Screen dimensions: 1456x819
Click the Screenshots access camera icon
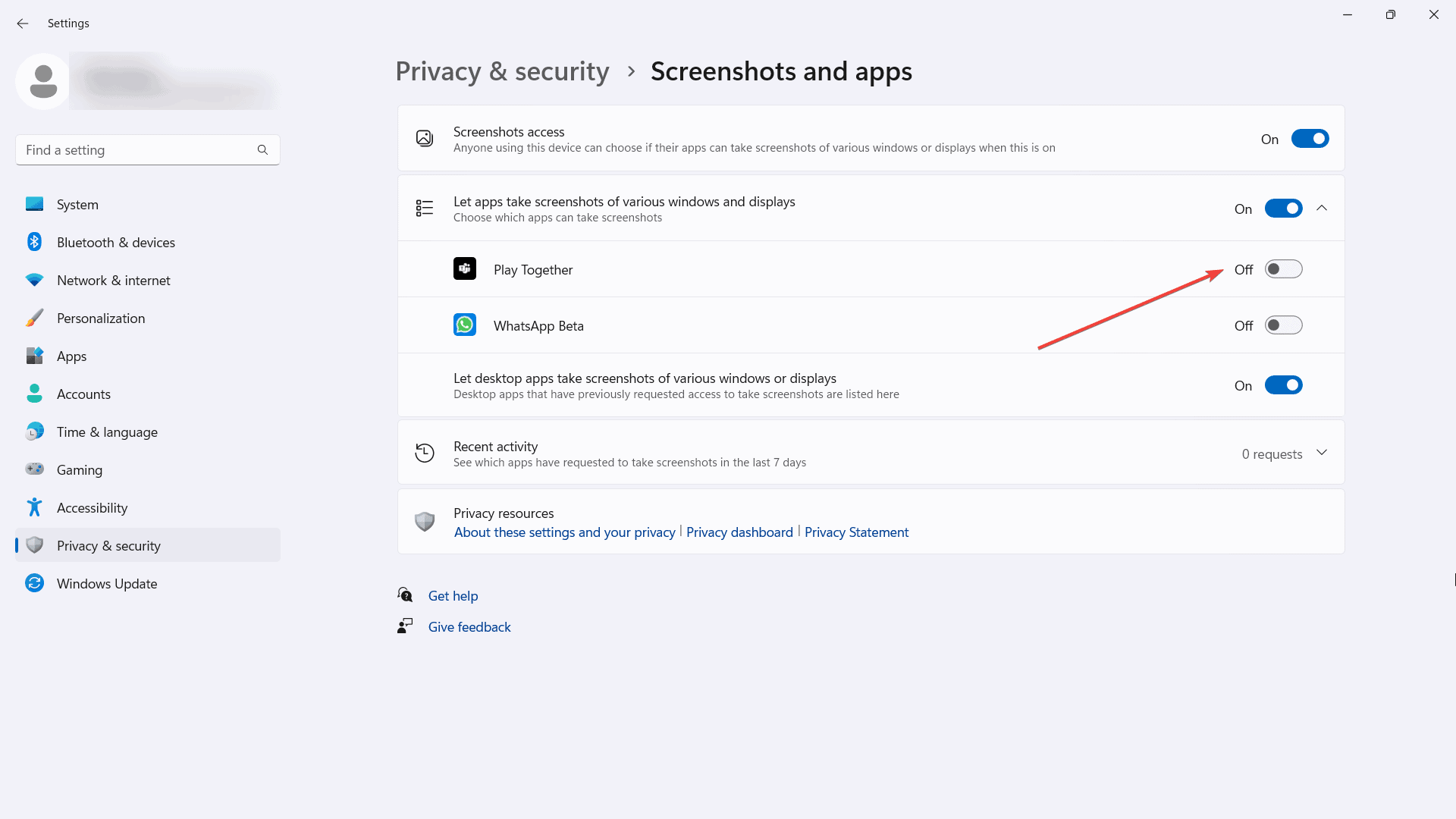point(424,138)
